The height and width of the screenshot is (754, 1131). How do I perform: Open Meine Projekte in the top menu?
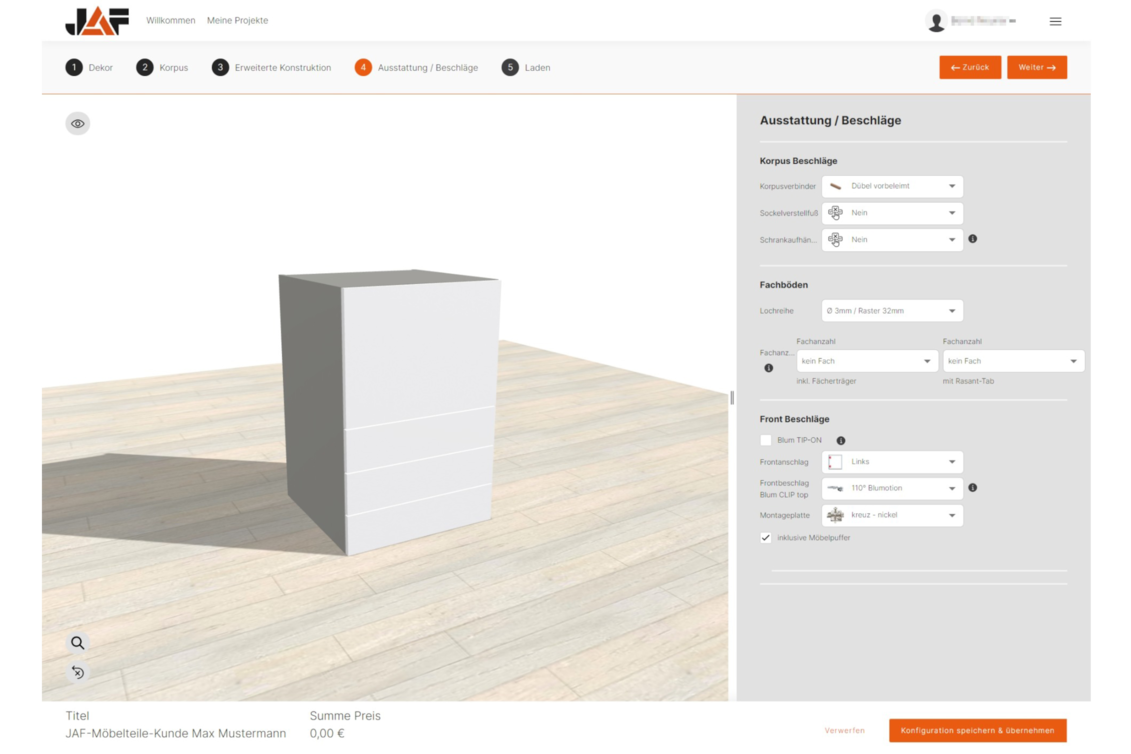237,21
